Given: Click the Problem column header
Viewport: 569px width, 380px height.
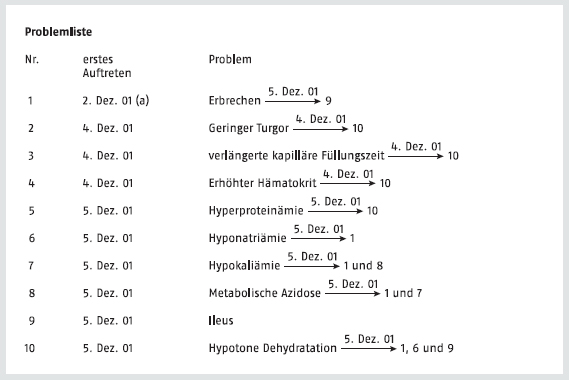Looking at the screenshot, I should tap(230, 59).
